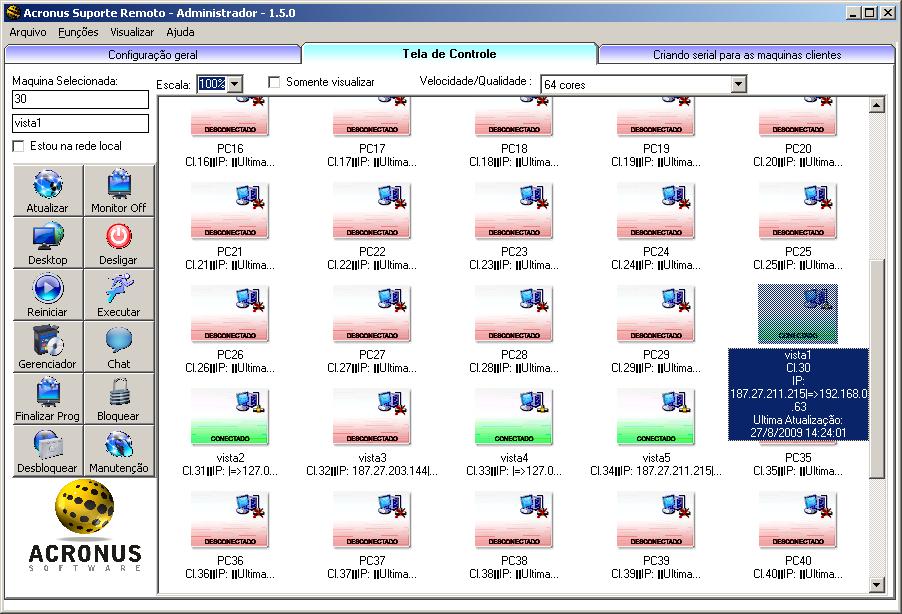Click the Cl.31 IP text under vista2
This screenshot has height=614, width=902.
pyautogui.click(x=230, y=471)
